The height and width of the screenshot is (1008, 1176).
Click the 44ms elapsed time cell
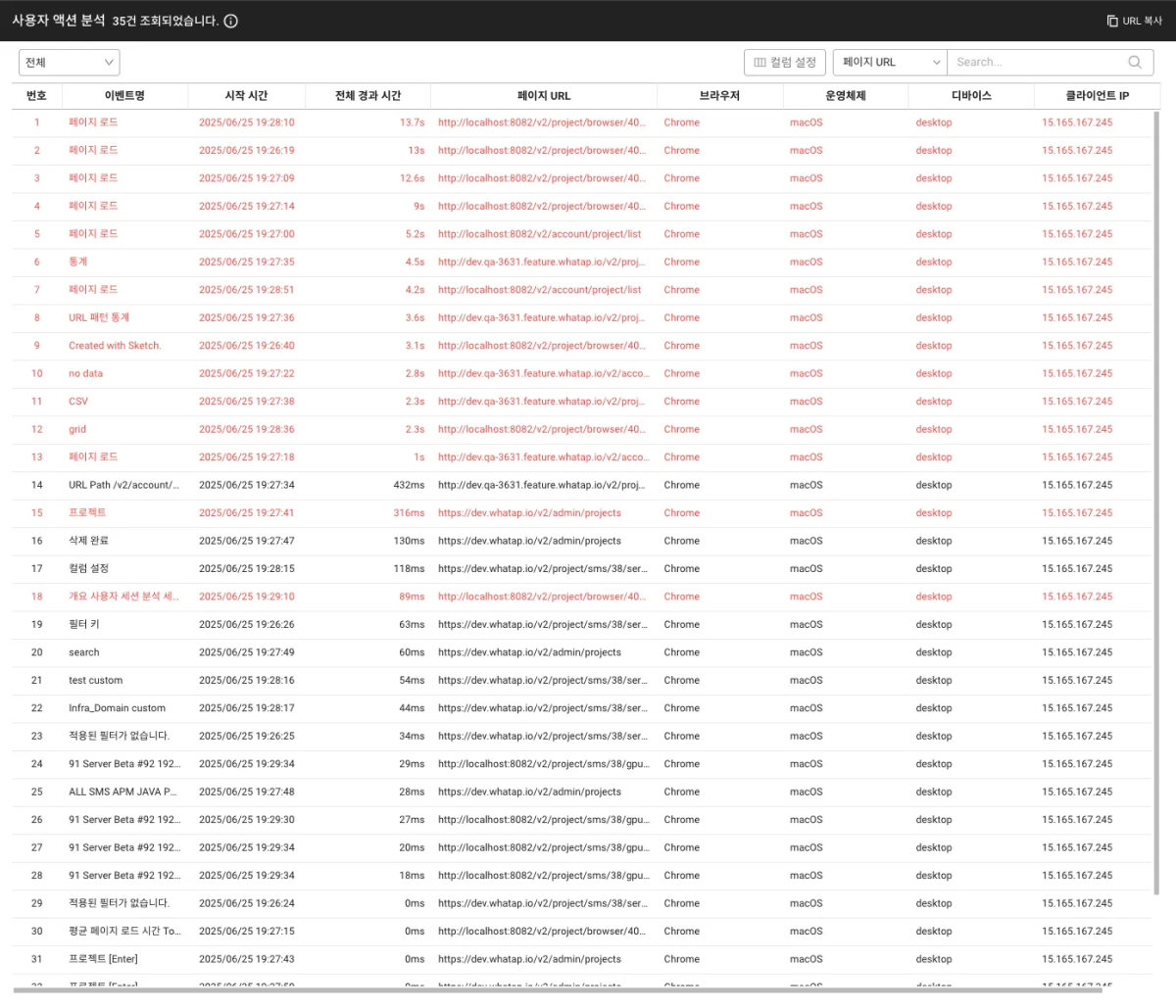point(412,708)
